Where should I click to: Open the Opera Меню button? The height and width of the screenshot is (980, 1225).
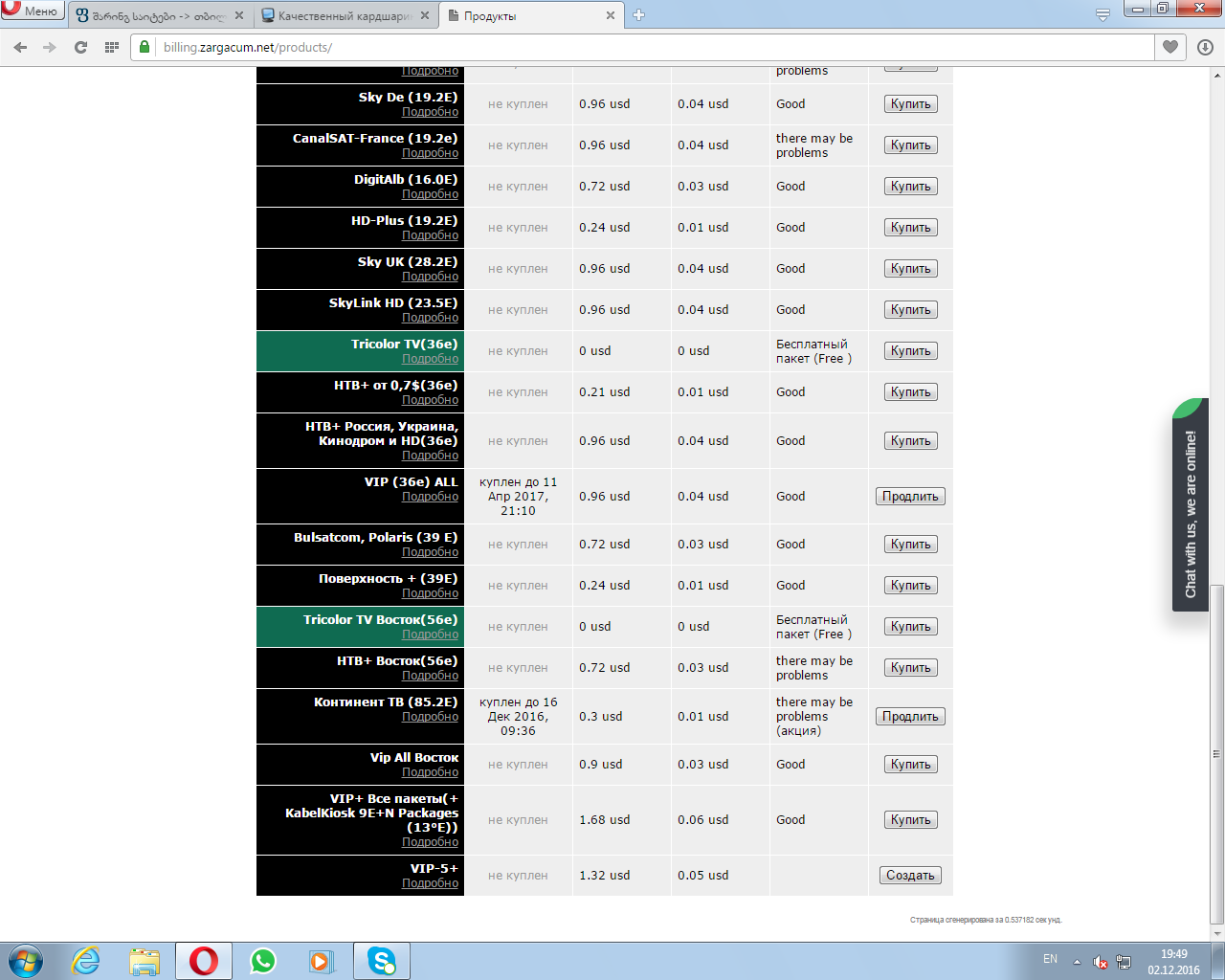pos(33,11)
